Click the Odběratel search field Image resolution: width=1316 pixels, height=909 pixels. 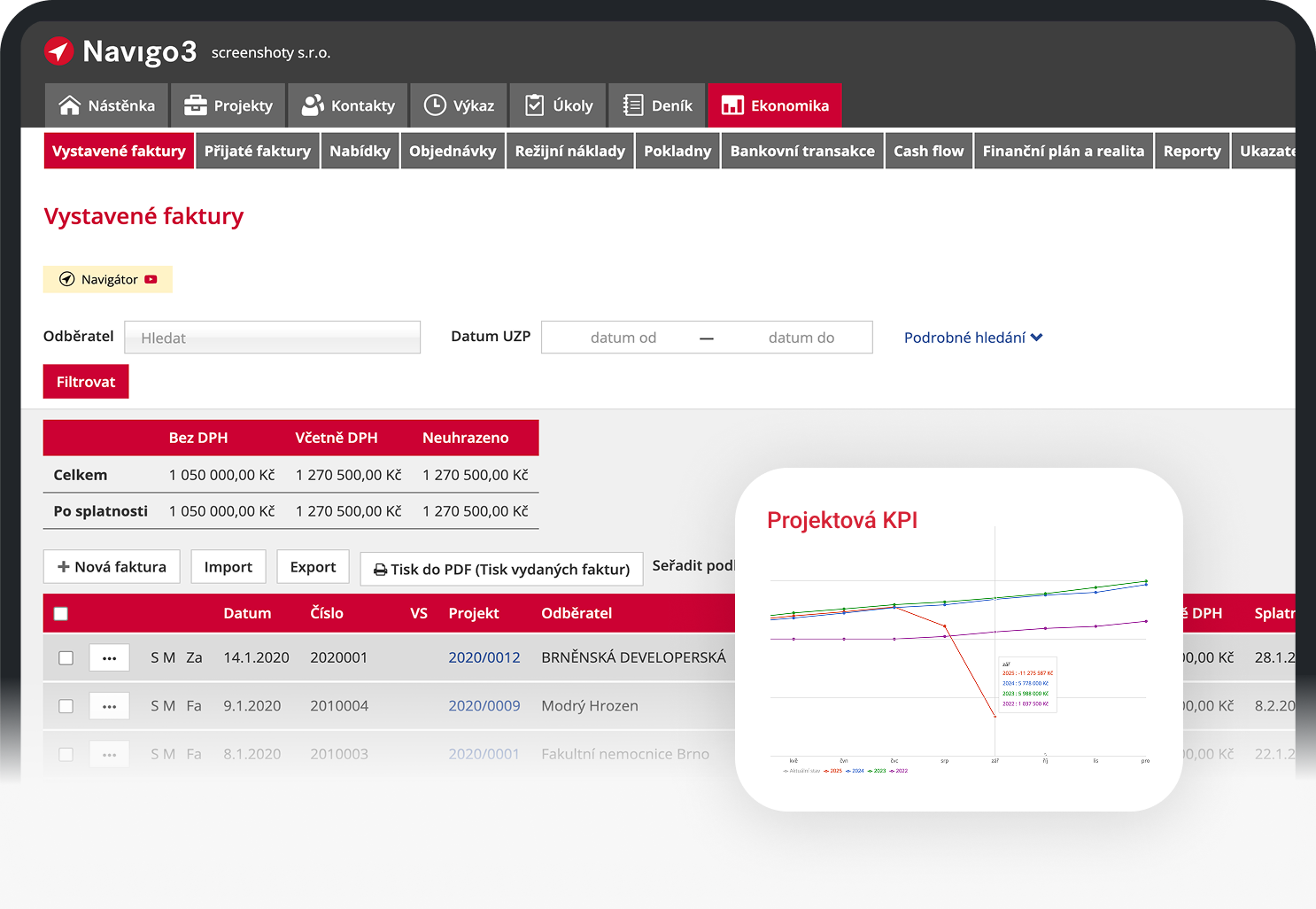[x=272, y=338]
